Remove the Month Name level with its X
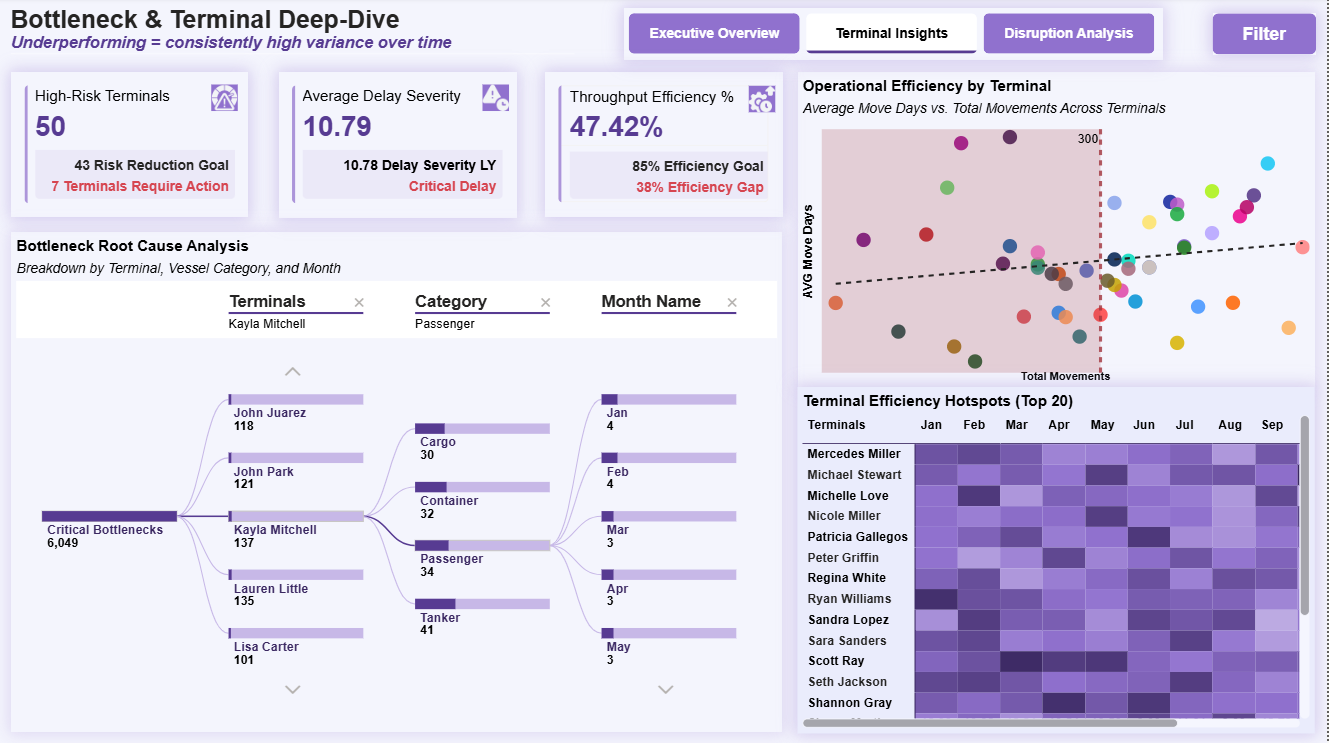 click(x=732, y=303)
